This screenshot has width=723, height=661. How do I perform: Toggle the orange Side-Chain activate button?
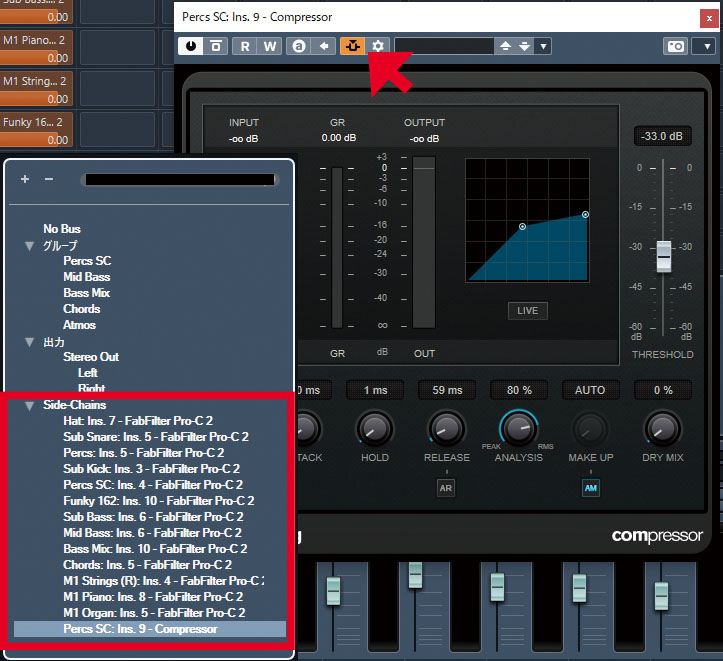353,46
